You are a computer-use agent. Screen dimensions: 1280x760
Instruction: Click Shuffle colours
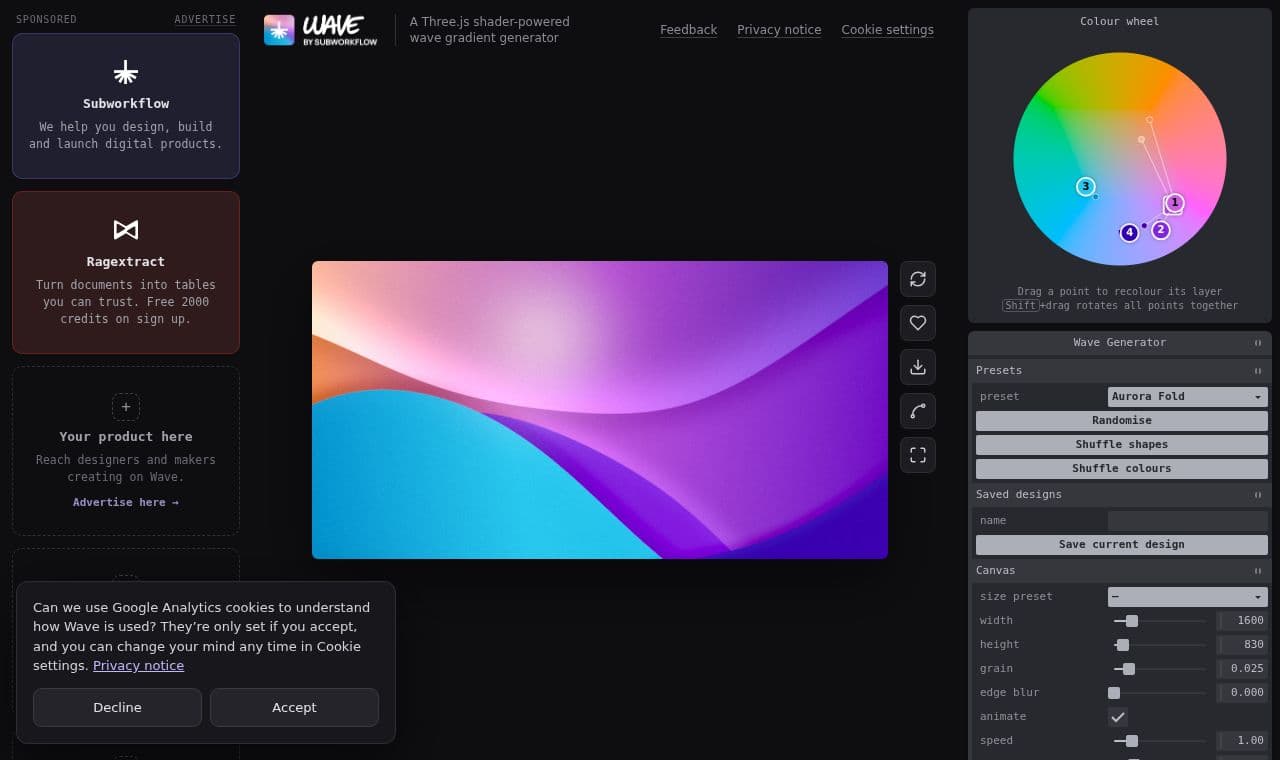point(1122,469)
